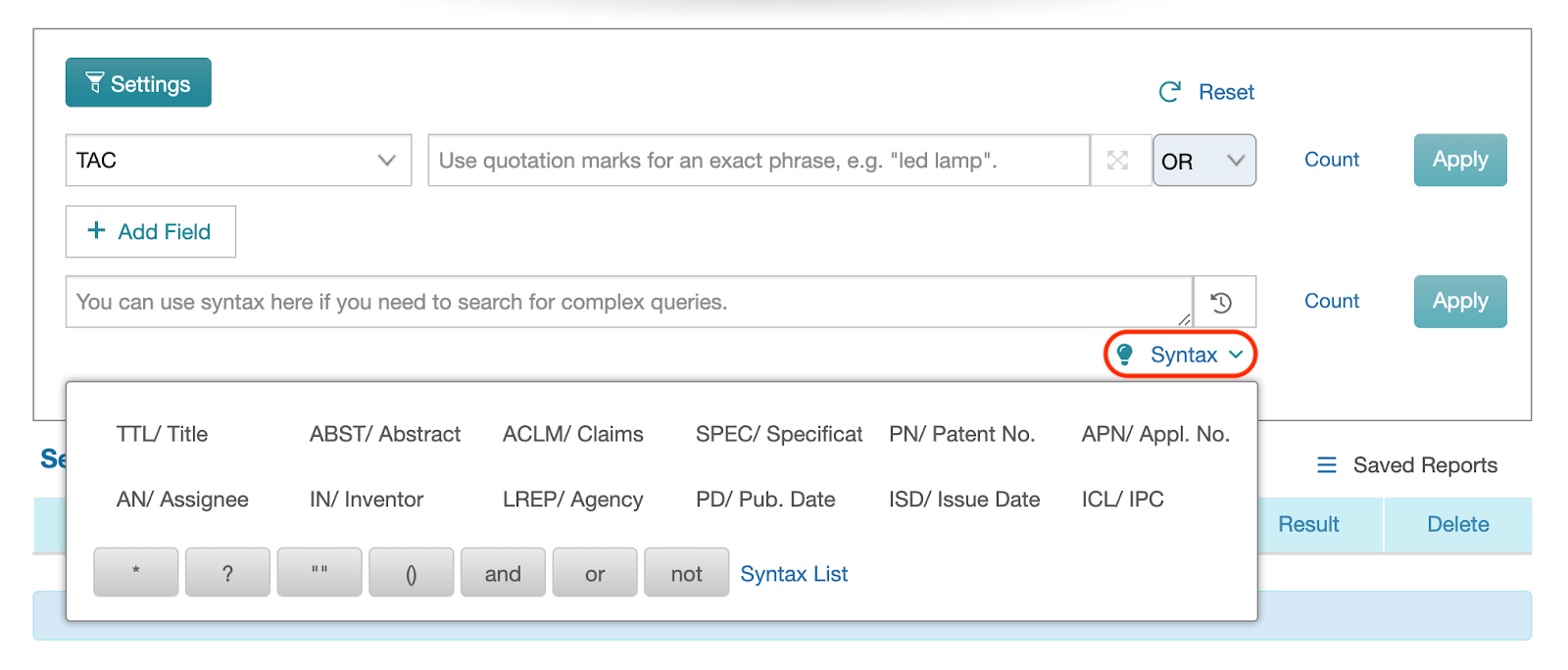This screenshot has width=1568, height=670.
Task: Open the Syntax List link
Action: (794, 574)
